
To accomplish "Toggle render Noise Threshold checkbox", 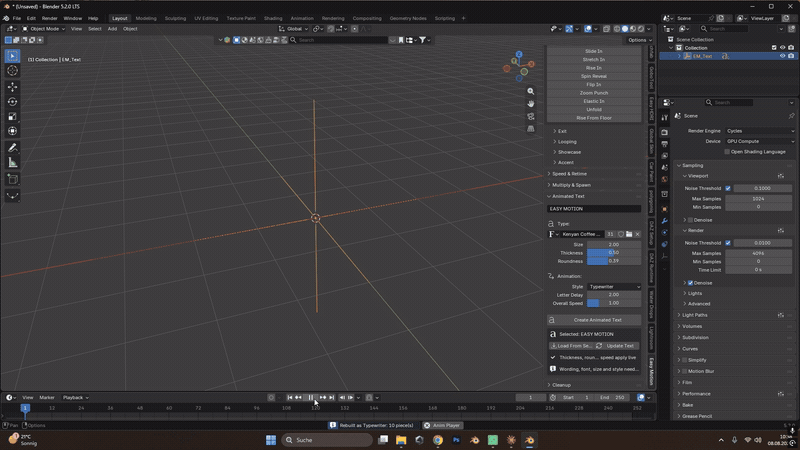I will click(x=728, y=243).
